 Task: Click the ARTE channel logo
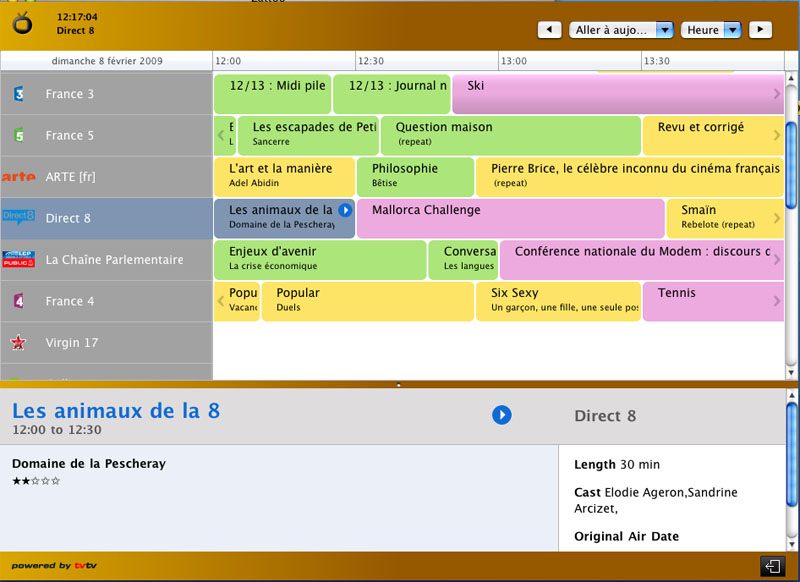click(x=19, y=177)
